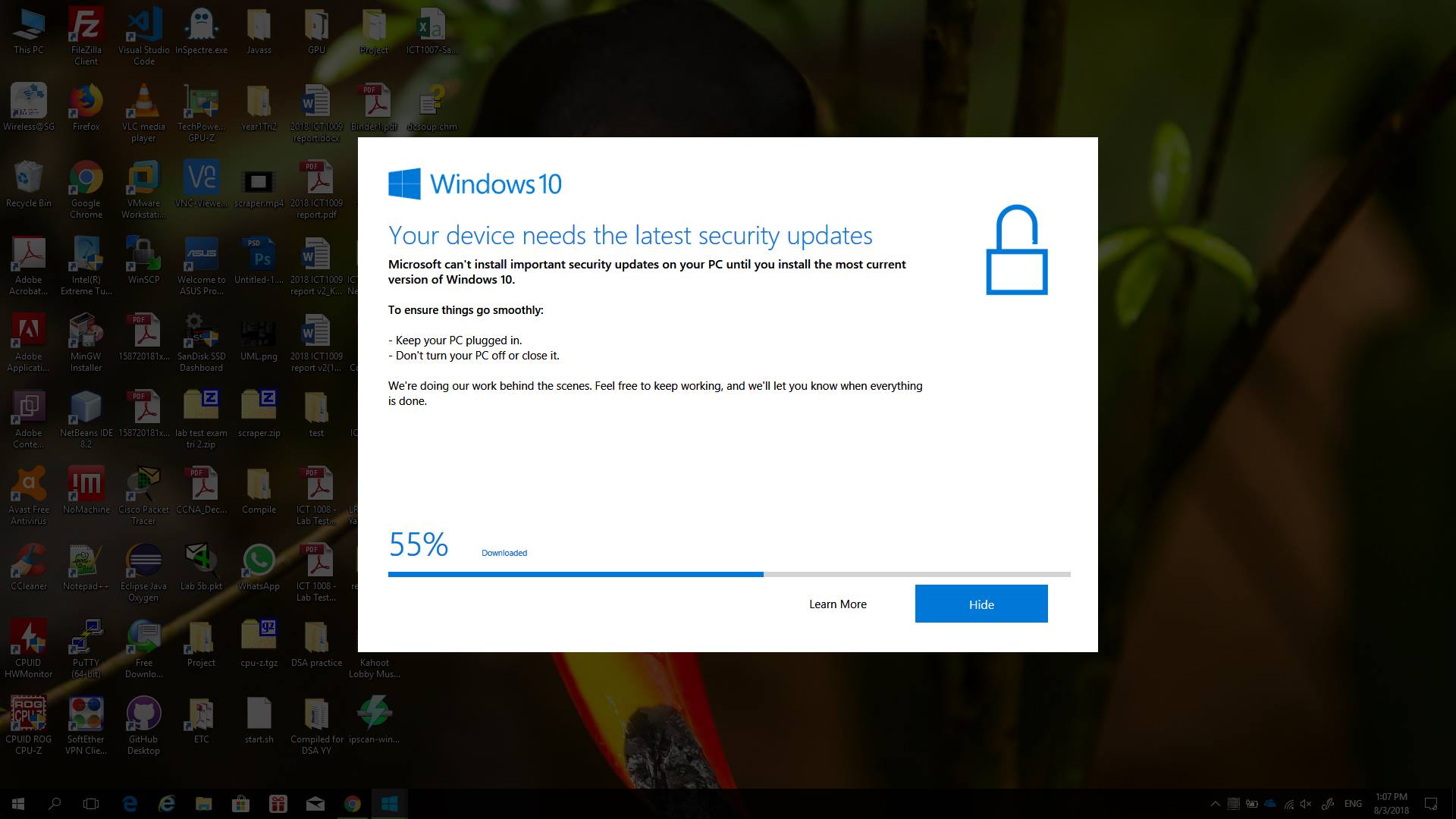Screen dimensions: 1456x819
Task: Expand hidden system tray icons
Action: click(x=1215, y=804)
